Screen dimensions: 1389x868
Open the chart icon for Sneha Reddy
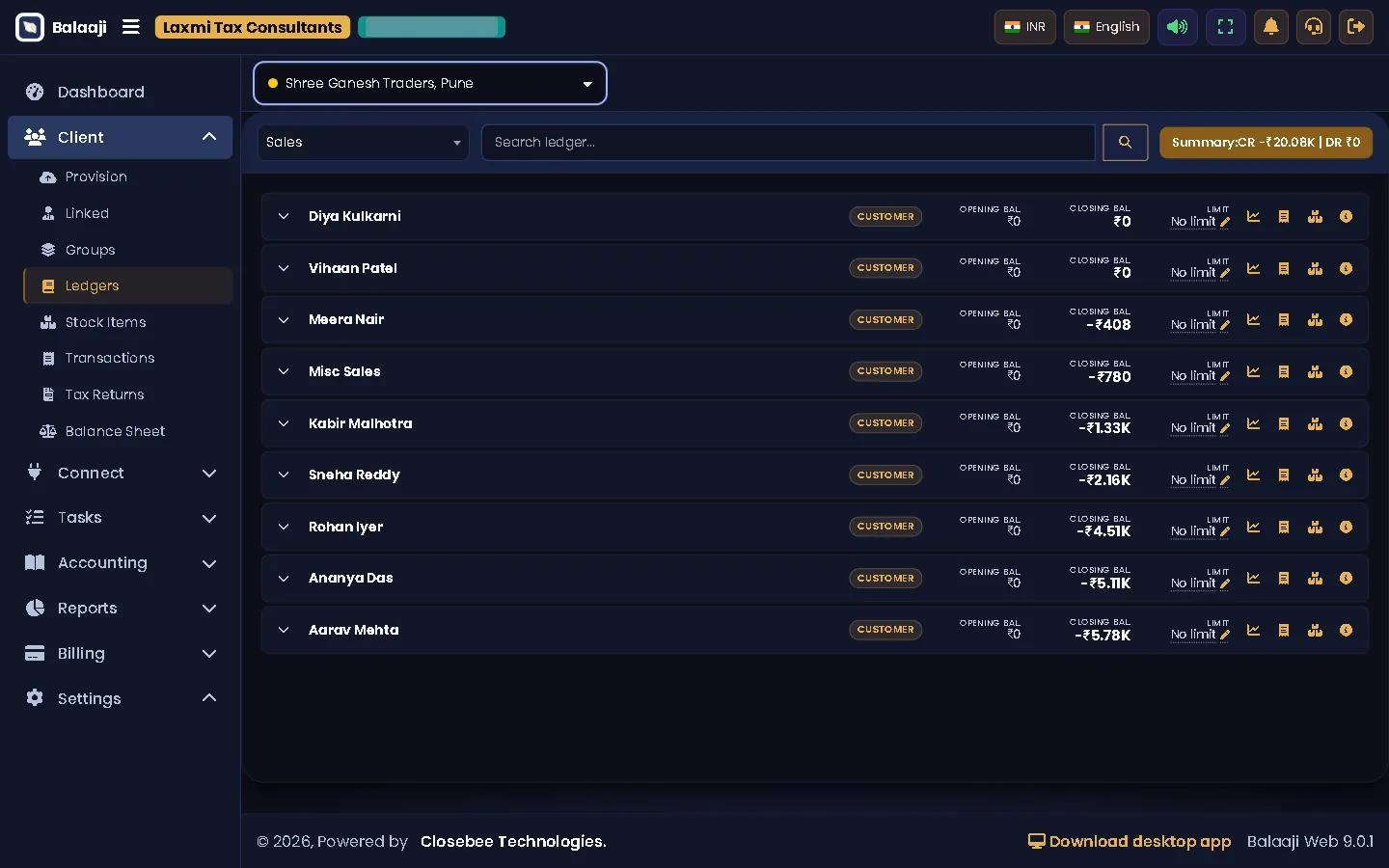pyautogui.click(x=1253, y=475)
